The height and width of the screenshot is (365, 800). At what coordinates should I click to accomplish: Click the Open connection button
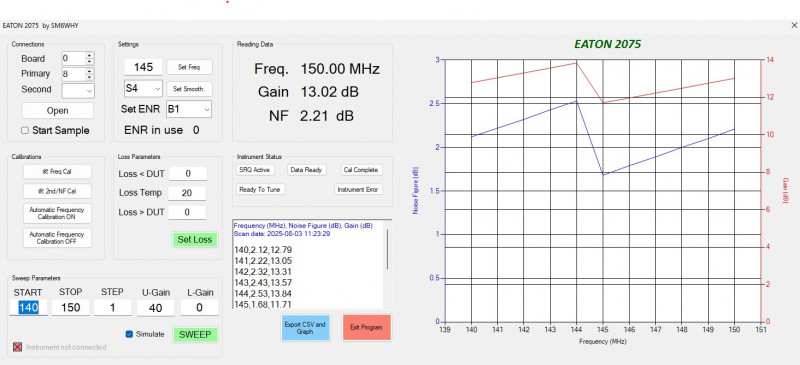click(x=58, y=111)
